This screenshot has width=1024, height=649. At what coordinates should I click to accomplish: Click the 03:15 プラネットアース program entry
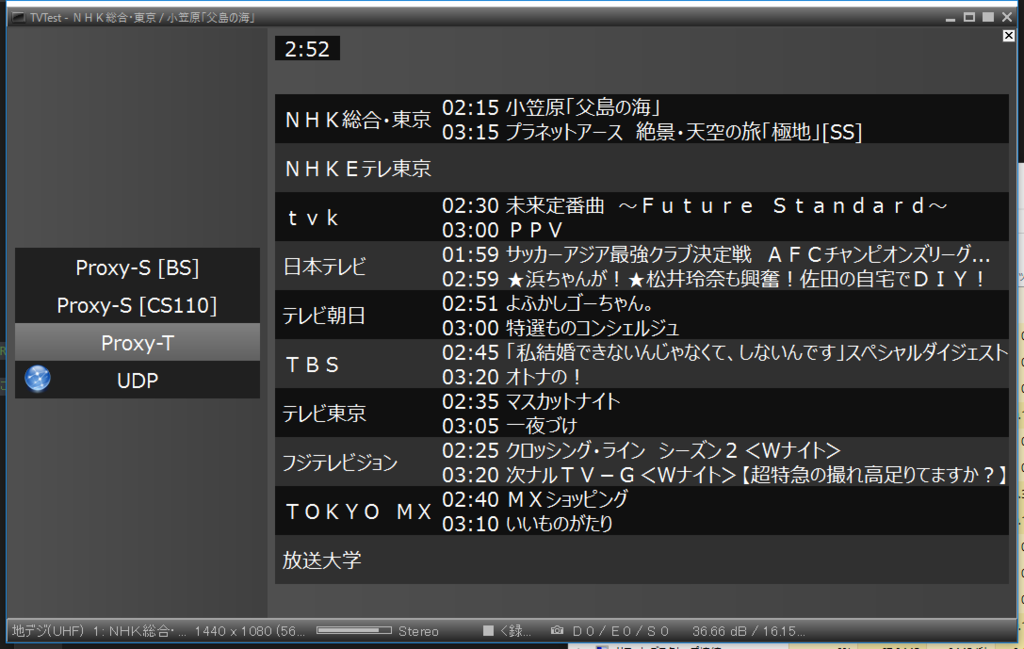click(x=652, y=132)
